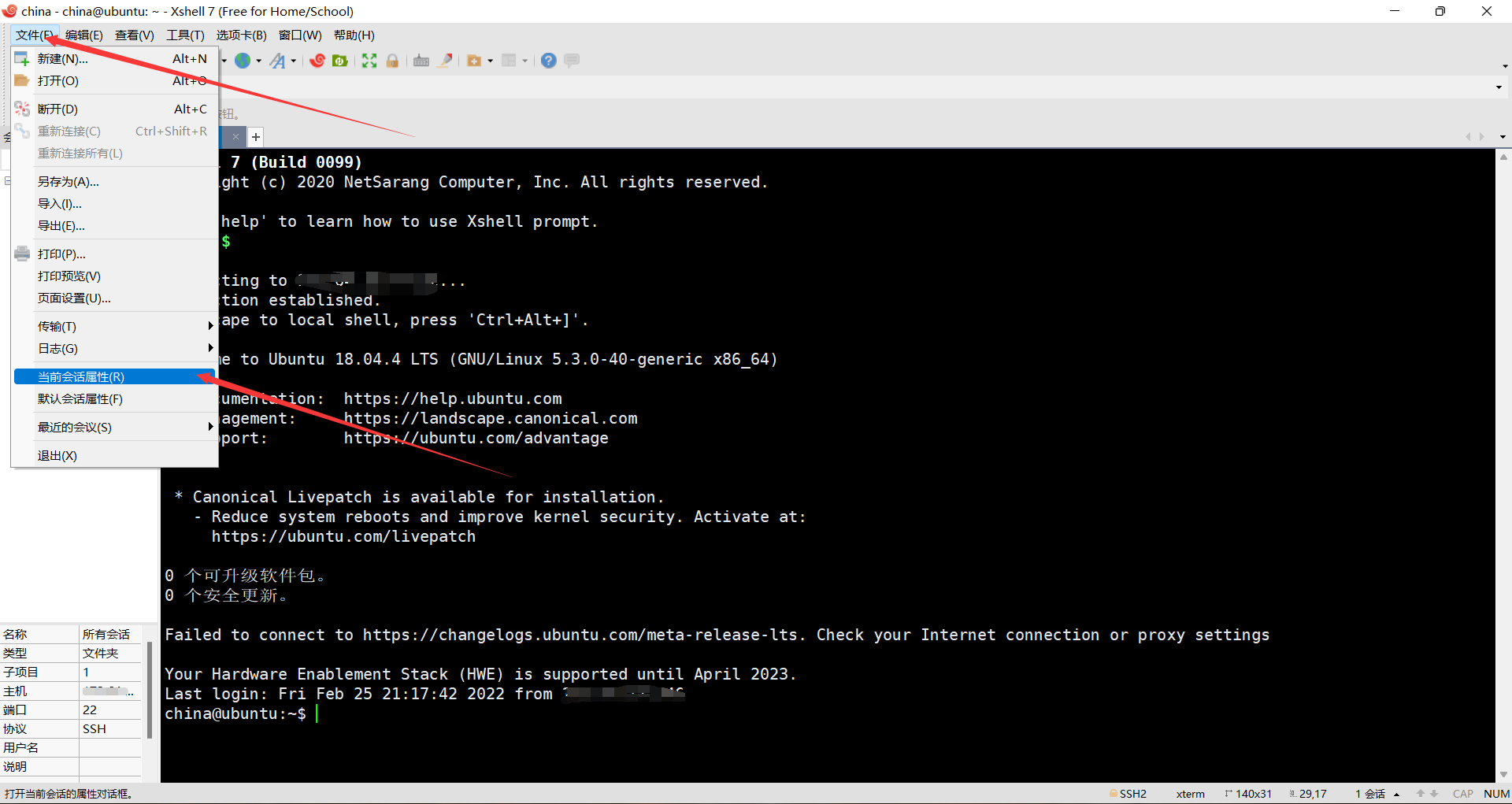Choose Export (导出) entry

click(114, 225)
